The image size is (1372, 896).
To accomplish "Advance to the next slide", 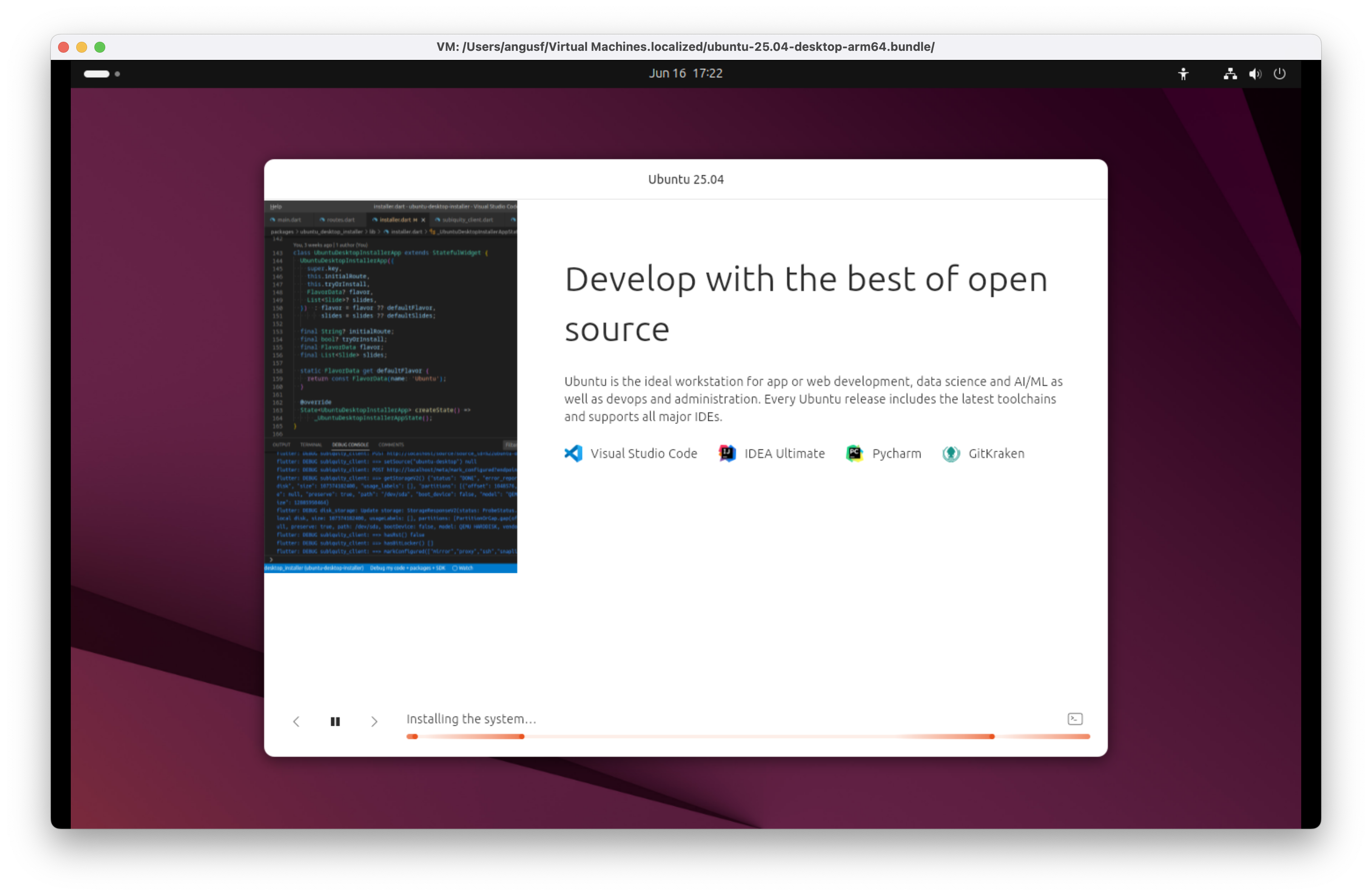I will click(x=374, y=721).
